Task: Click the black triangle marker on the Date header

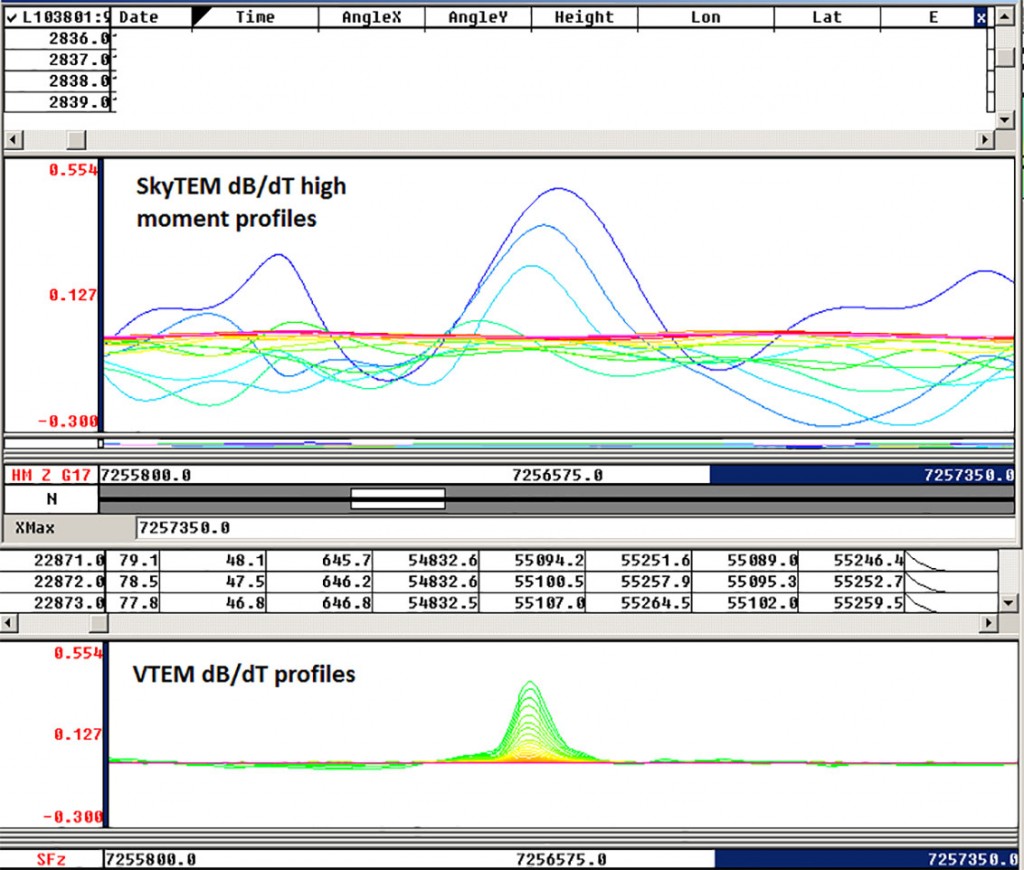Action: [x=199, y=16]
